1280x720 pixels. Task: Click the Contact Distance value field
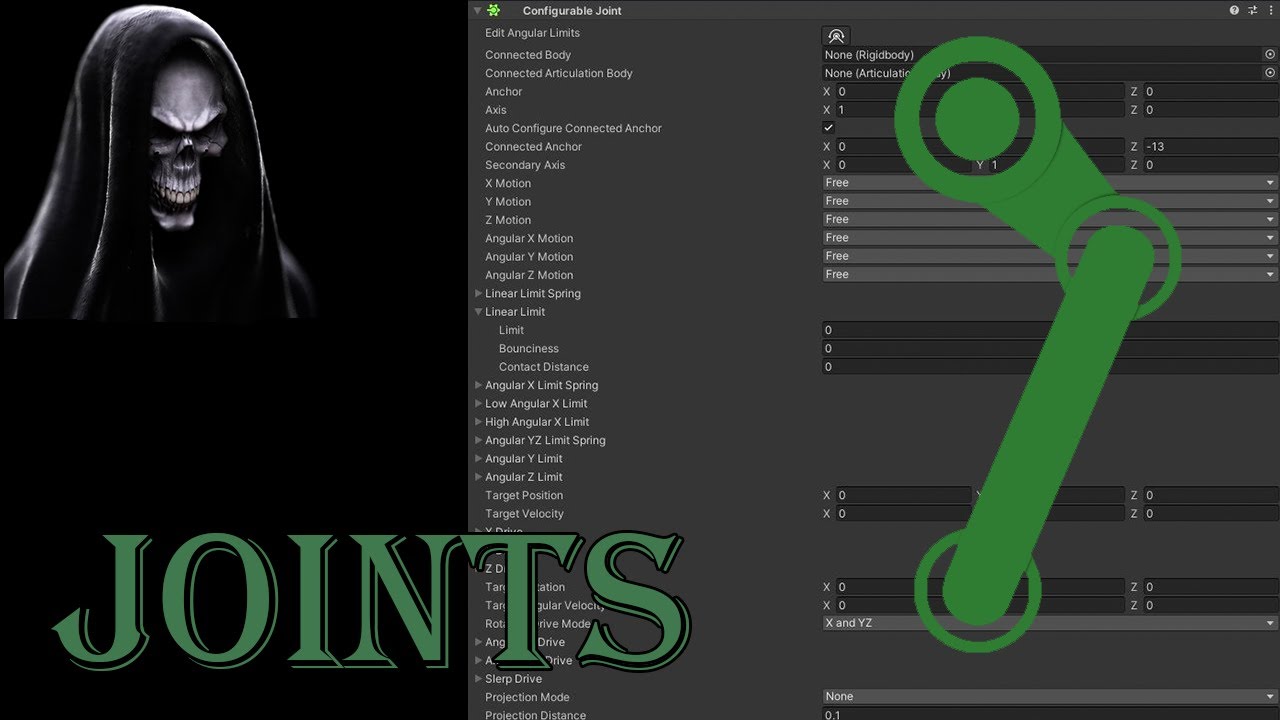click(1050, 367)
